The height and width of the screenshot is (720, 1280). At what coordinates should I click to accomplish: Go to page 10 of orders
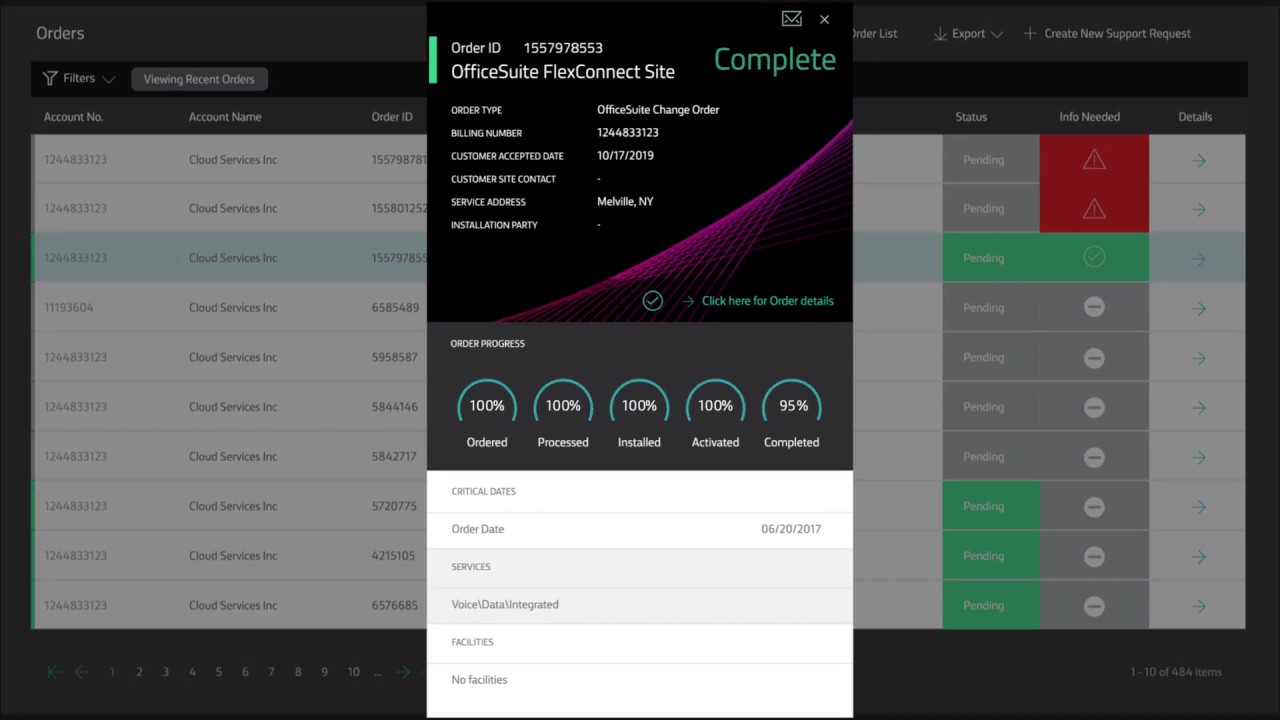click(353, 672)
